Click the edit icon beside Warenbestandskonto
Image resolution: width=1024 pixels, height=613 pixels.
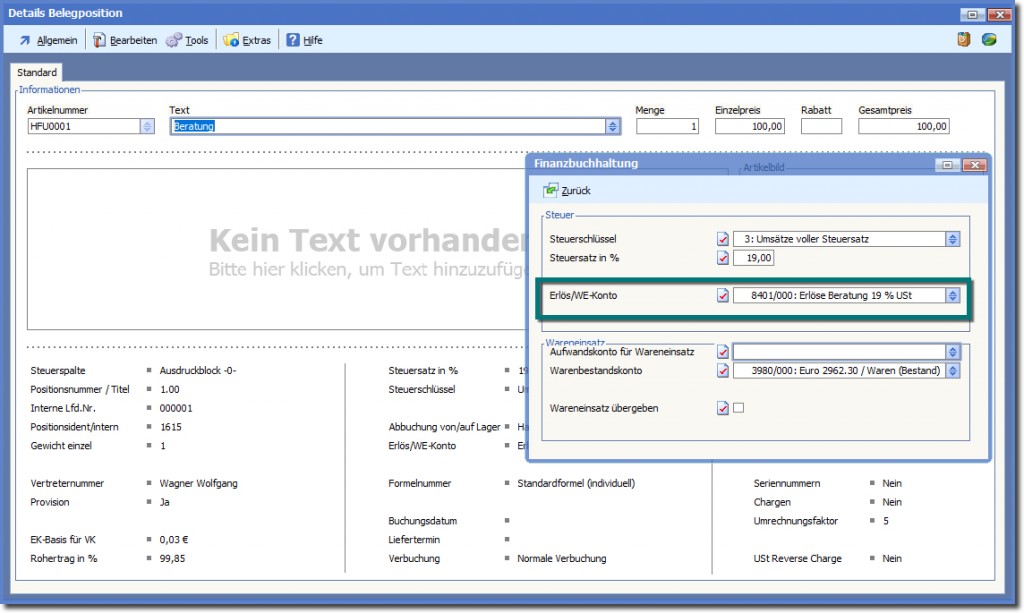pos(723,371)
